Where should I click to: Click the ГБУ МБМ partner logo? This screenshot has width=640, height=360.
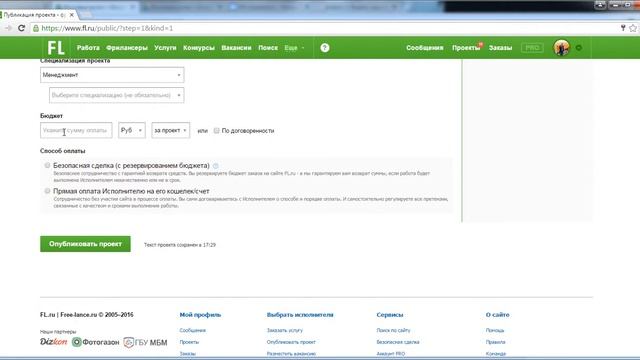(145, 342)
